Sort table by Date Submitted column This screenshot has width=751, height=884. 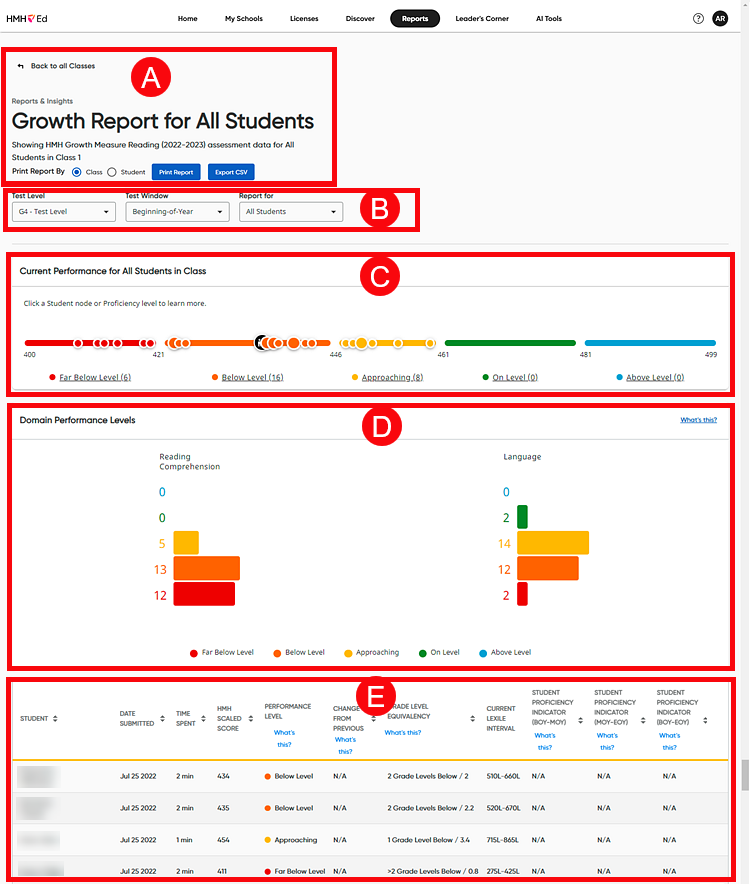[x=162, y=718]
